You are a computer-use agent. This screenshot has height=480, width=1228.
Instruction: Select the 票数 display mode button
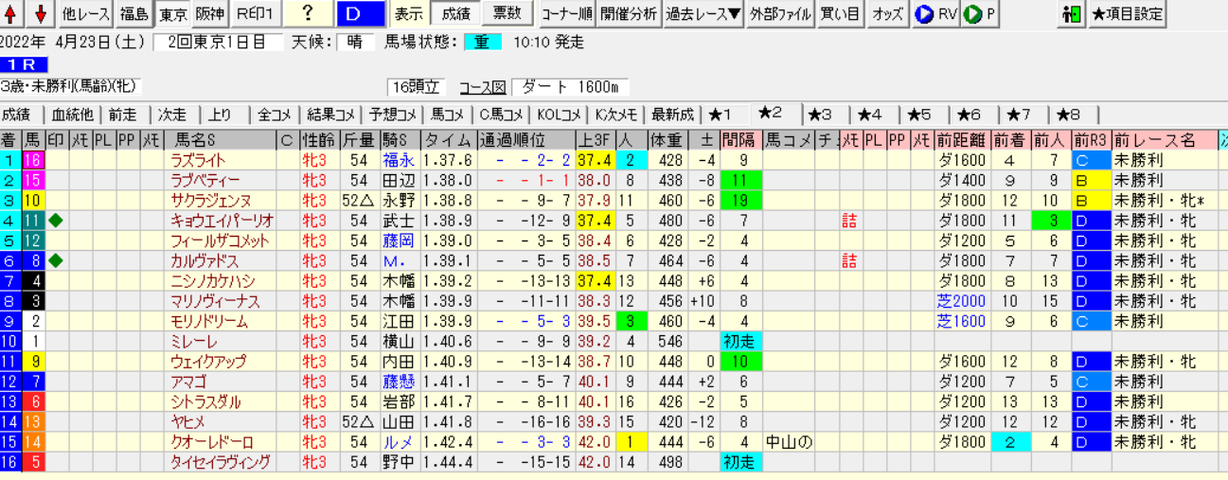(x=508, y=14)
